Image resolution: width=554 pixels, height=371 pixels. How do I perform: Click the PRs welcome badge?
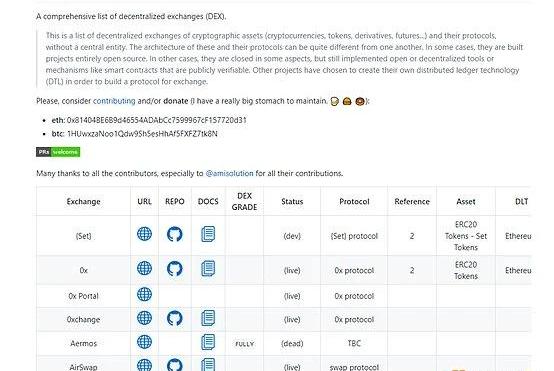click(58, 152)
